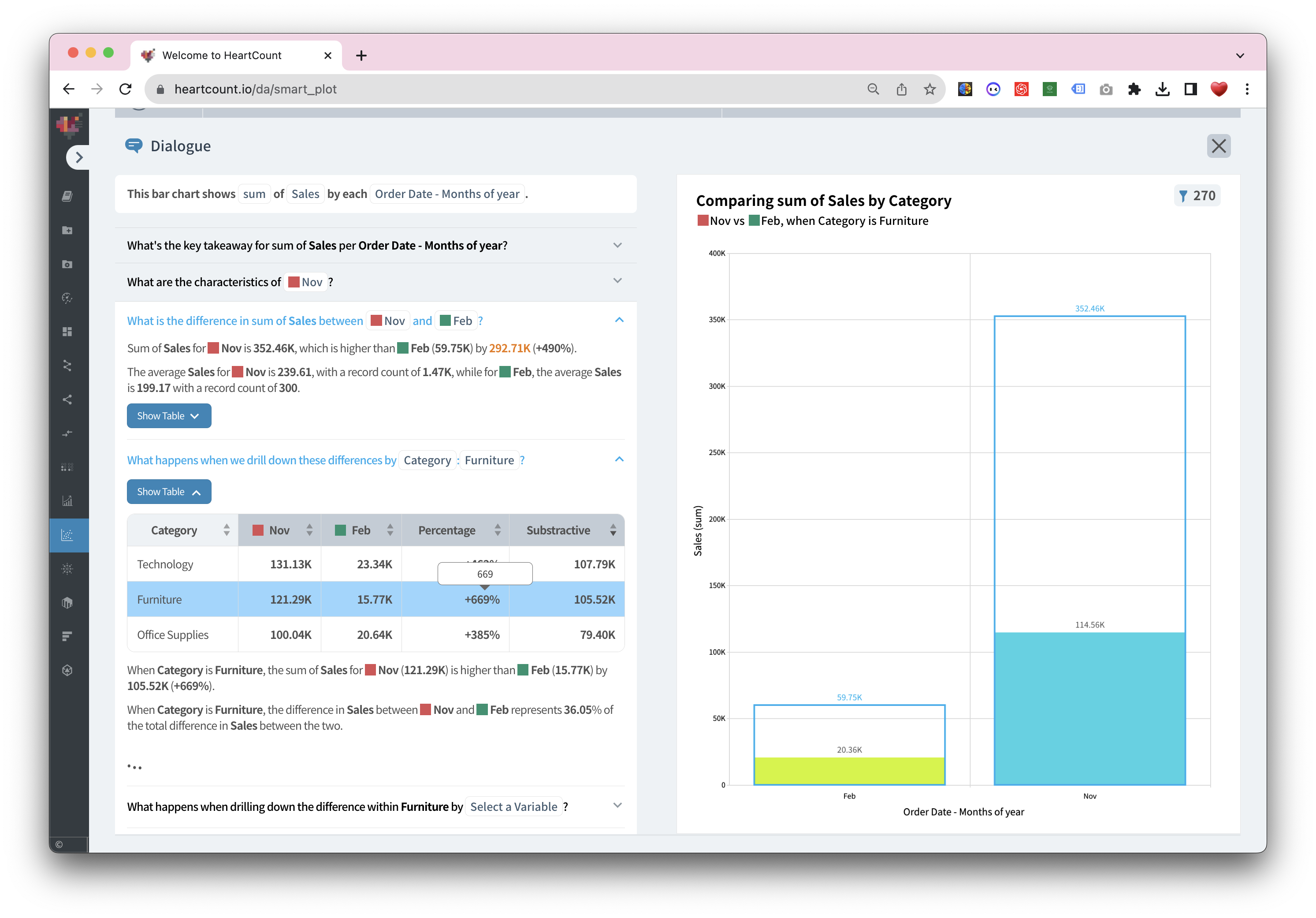
Task: Open the book icon in the sidebar
Action: coord(67,196)
